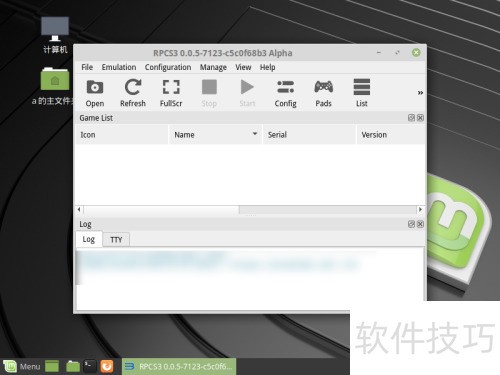Viewport: 500px width, 375px height.
Task: Open the Mint Menu on taskbar
Action: [x=22, y=367]
